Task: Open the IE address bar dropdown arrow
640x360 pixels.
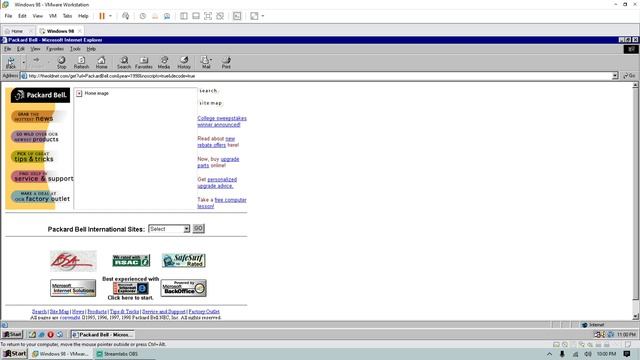Action: (x=615, y=76)
